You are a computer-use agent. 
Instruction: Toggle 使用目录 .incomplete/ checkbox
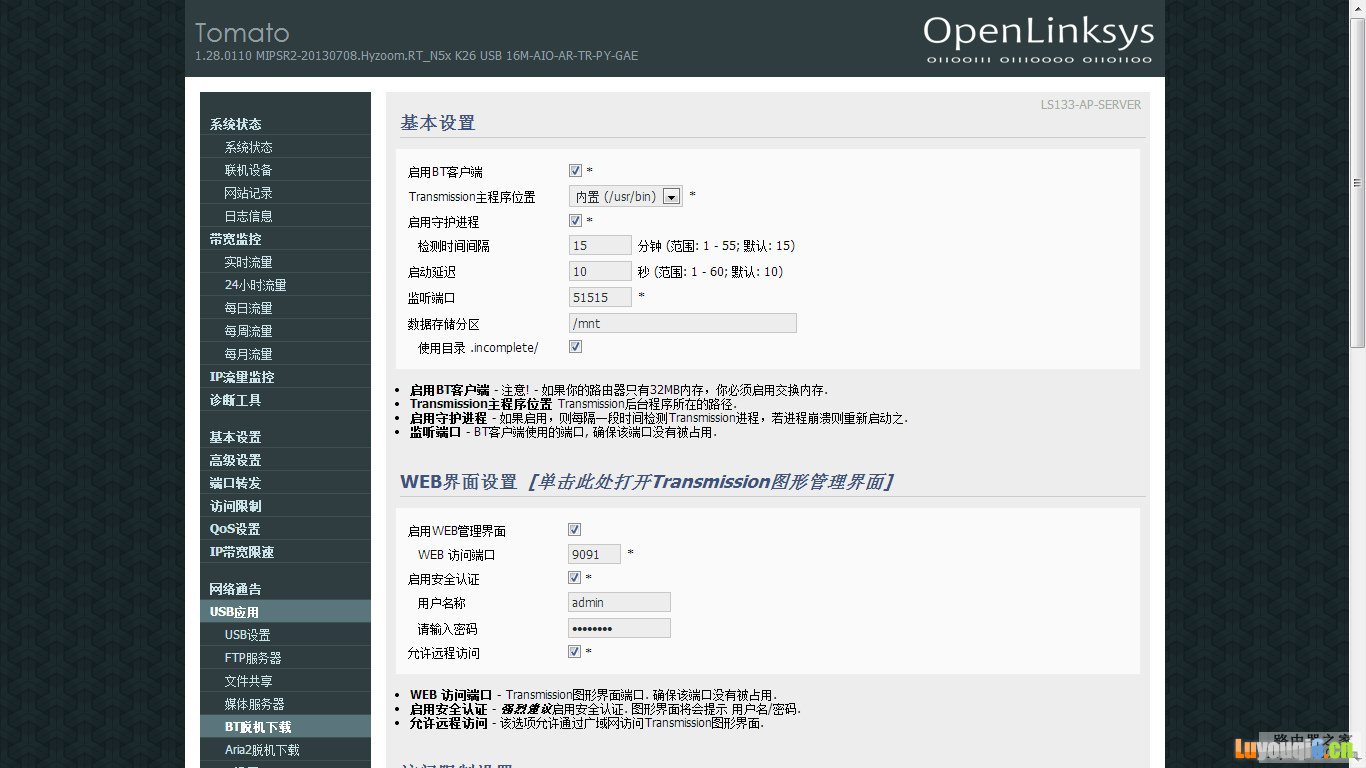575,347
